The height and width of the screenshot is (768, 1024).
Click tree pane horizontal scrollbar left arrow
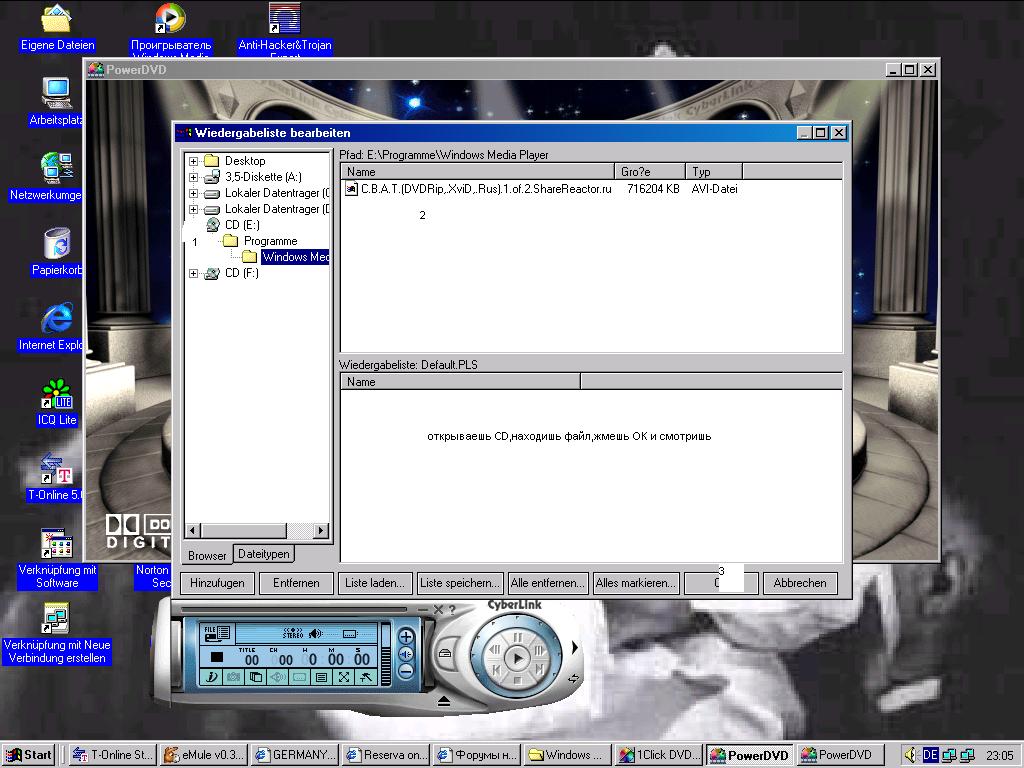tap(193, 530)
